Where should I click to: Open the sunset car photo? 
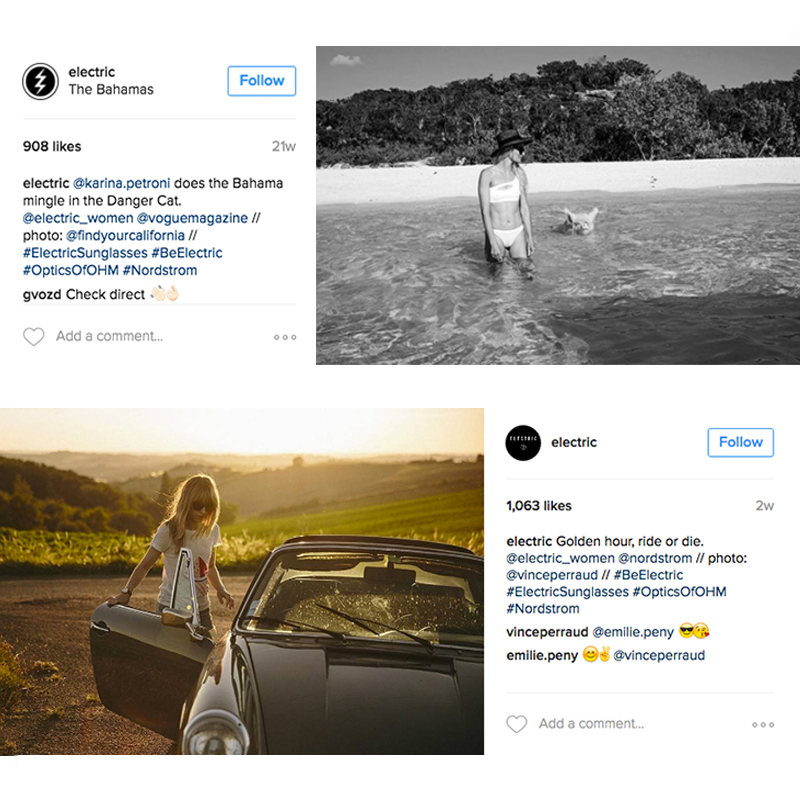242,581
